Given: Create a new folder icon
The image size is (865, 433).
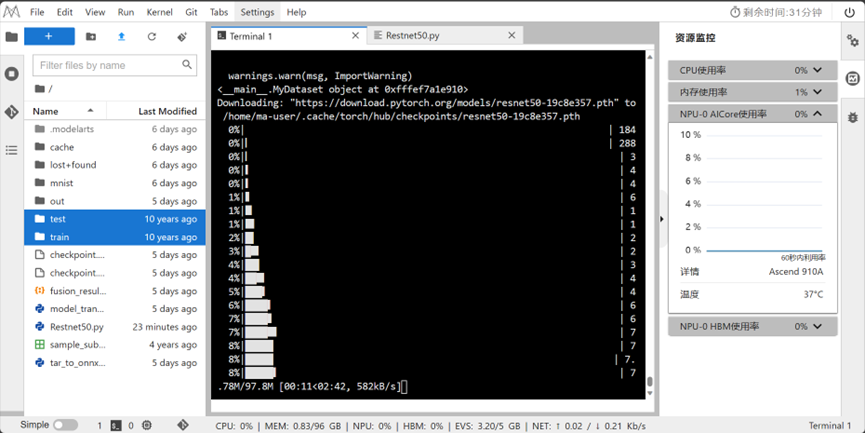Looking at the screenshot, I should coord(91,36).
